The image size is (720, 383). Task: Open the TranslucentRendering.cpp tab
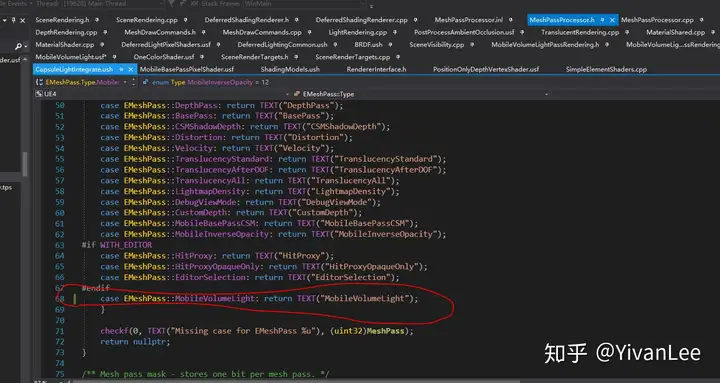tap(580, 33)
